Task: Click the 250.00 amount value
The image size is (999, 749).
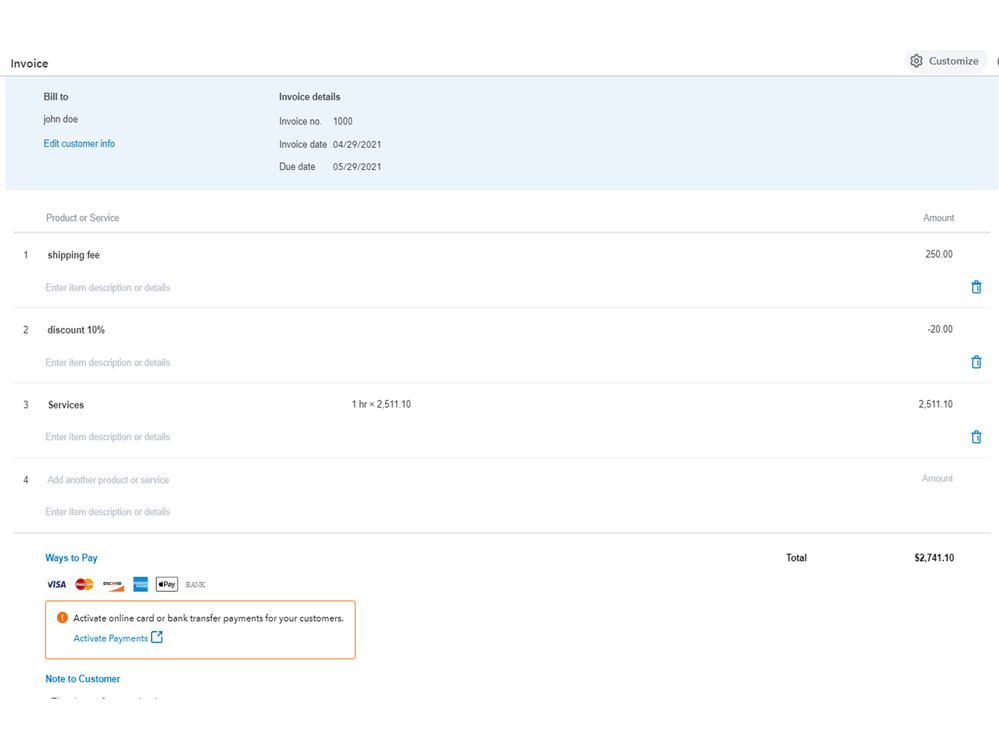Action: point(938,254)
